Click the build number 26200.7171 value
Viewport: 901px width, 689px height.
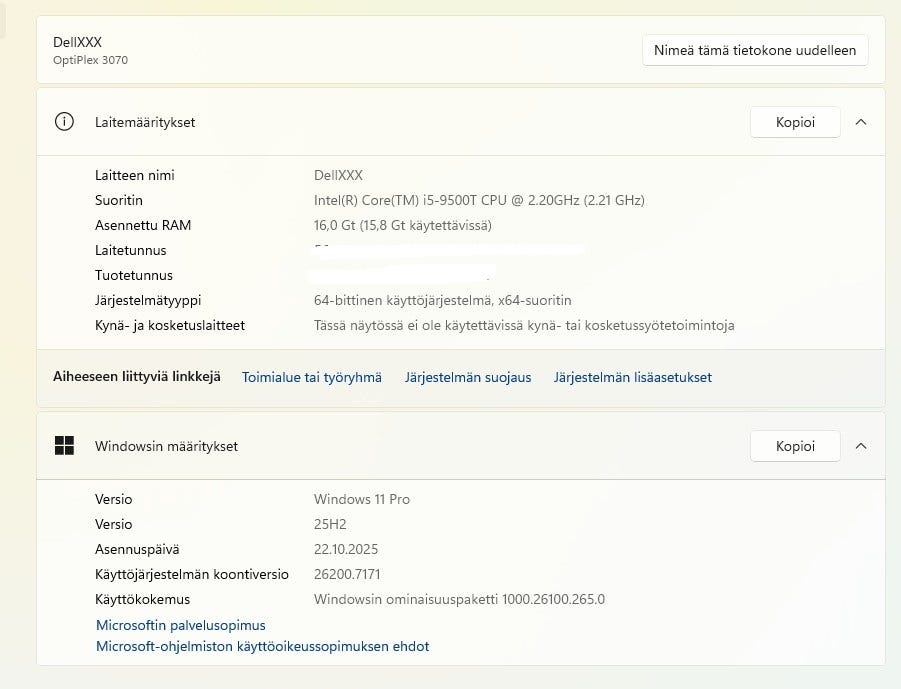coord(347,574)
